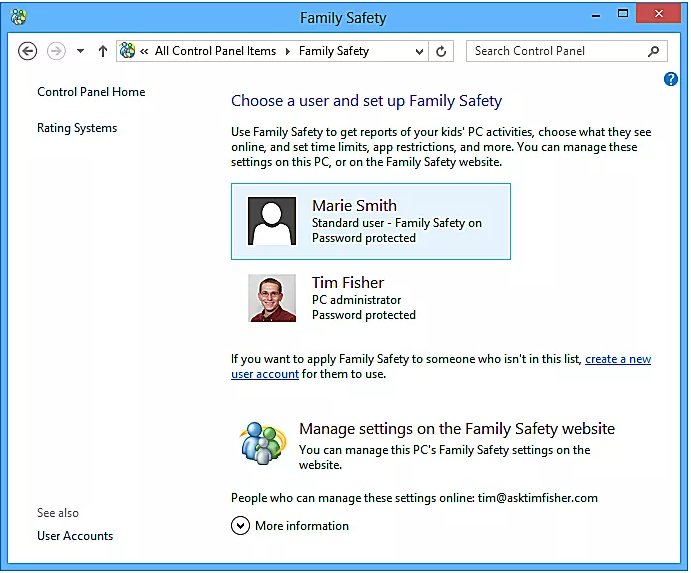Select Marie Smith's account picture
The image size is (691, 573).
[272, 221]
